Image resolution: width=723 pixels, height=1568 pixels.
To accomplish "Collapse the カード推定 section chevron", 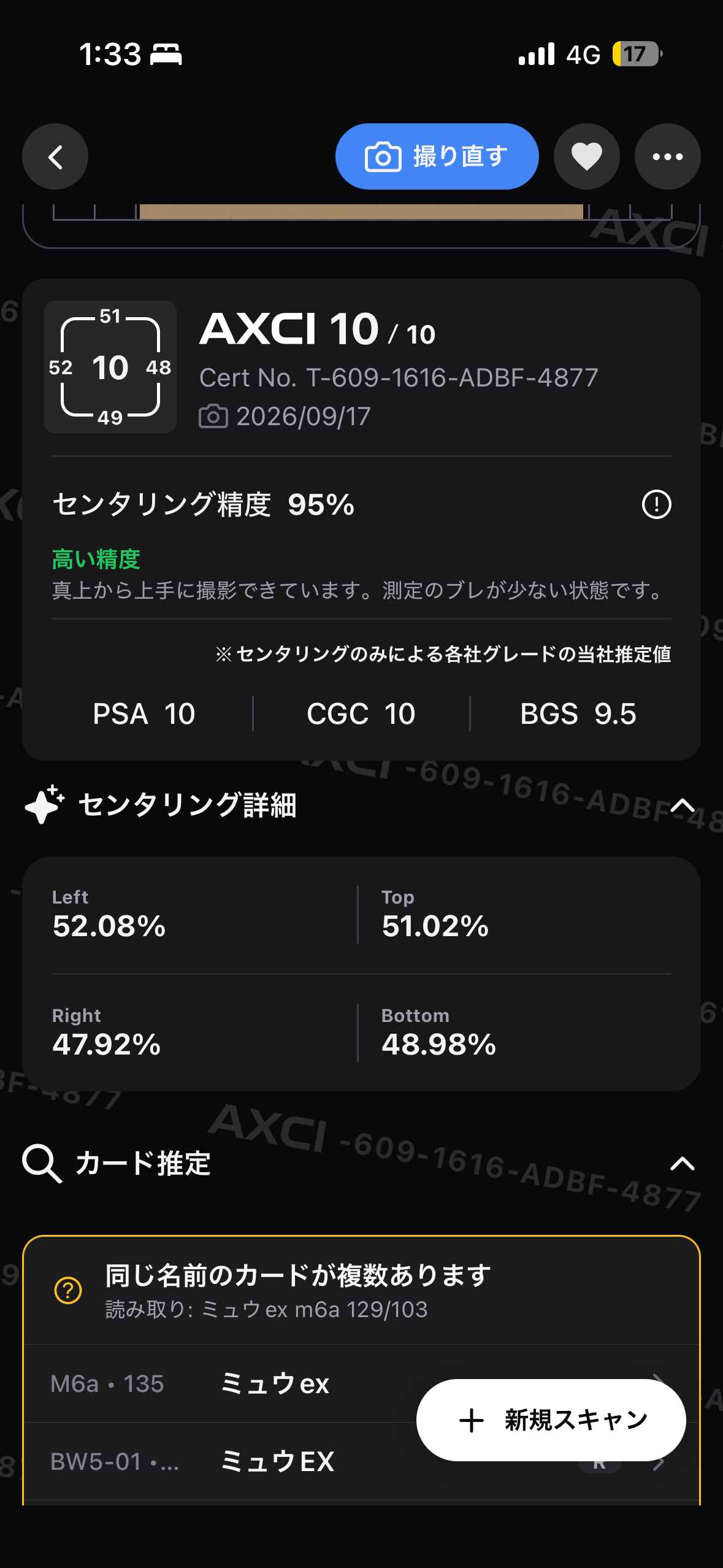I will point(682,1163).
